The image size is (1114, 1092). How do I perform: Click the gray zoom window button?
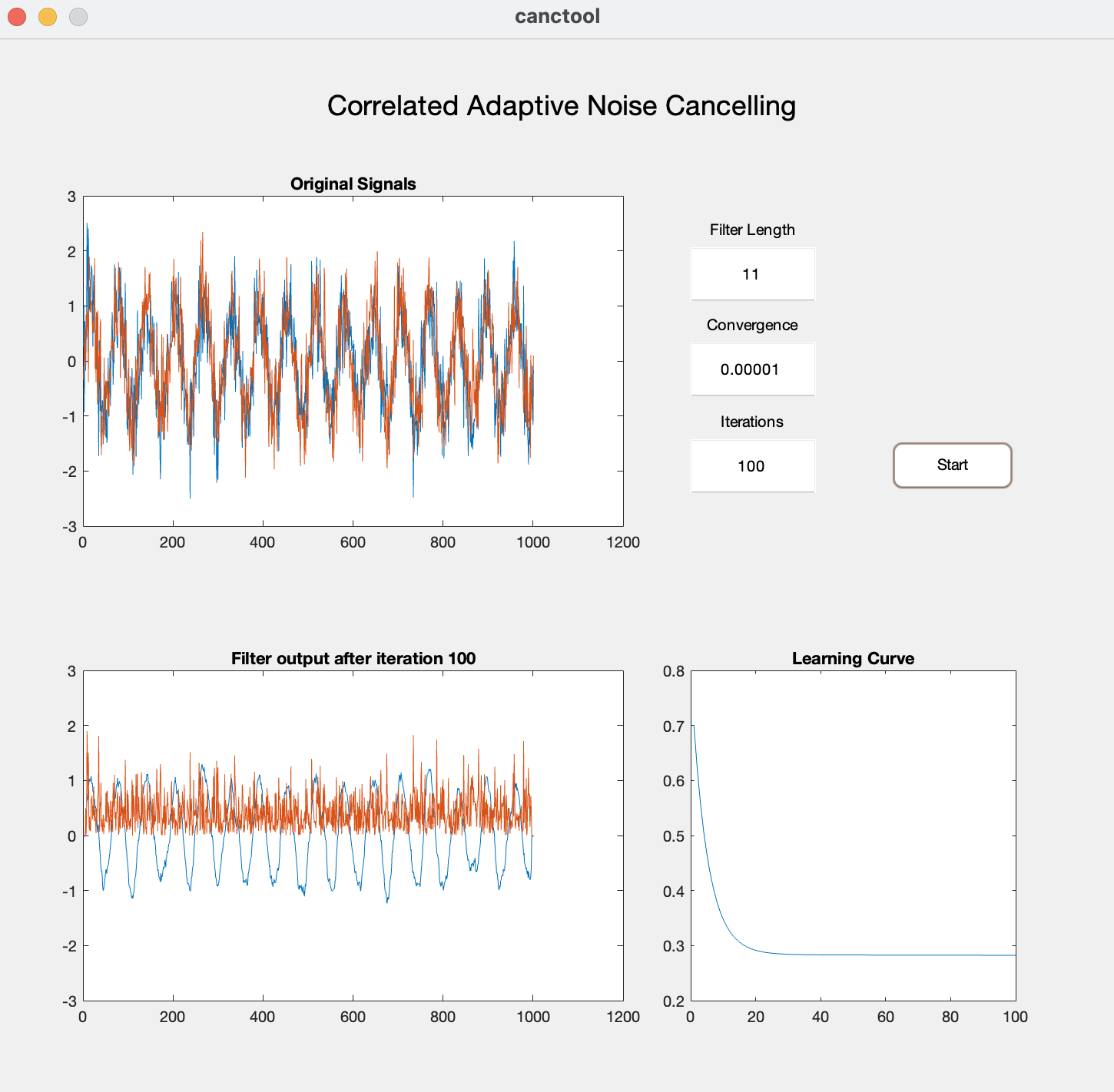click(78, 16)
